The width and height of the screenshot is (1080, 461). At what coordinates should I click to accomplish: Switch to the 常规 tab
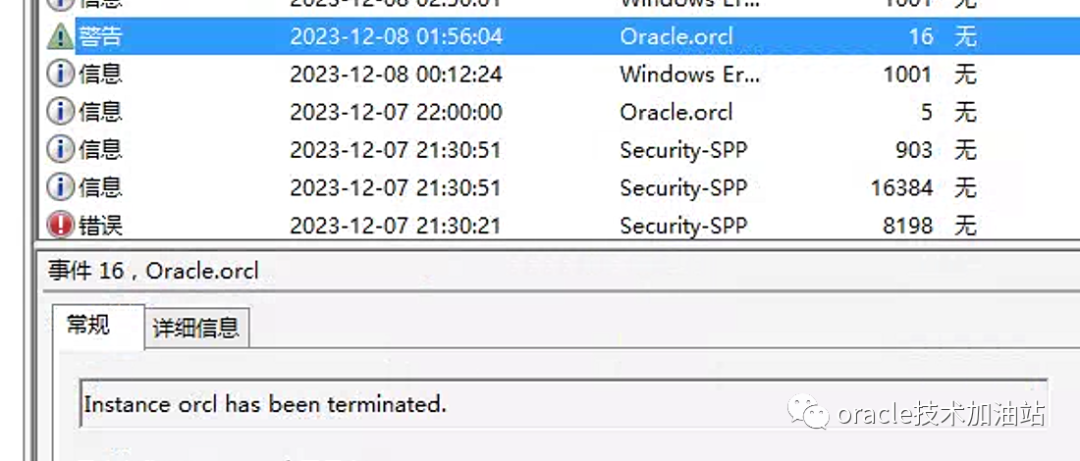point(88,325)
